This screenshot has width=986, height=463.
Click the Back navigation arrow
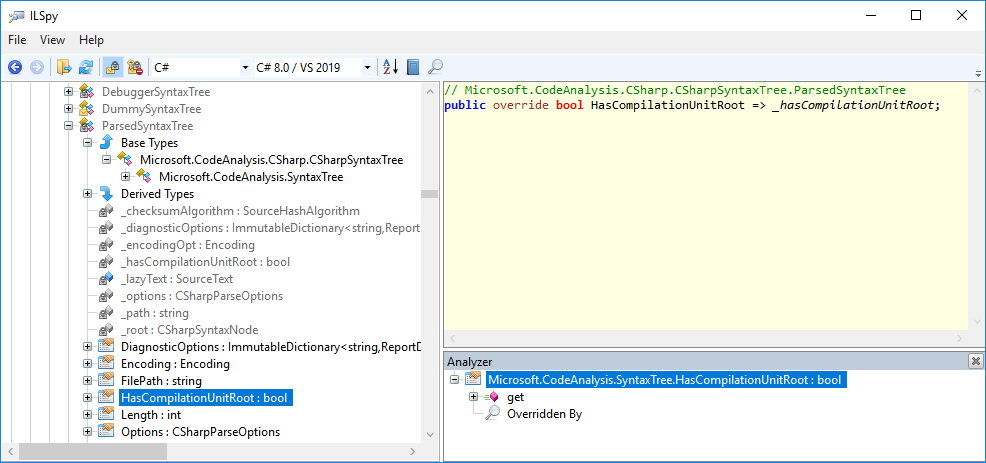pos(15,67)
